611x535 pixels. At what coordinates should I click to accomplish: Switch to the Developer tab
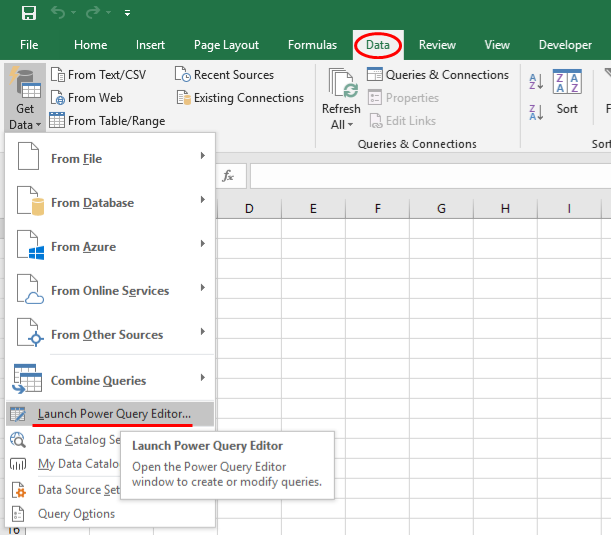(565, 45)
